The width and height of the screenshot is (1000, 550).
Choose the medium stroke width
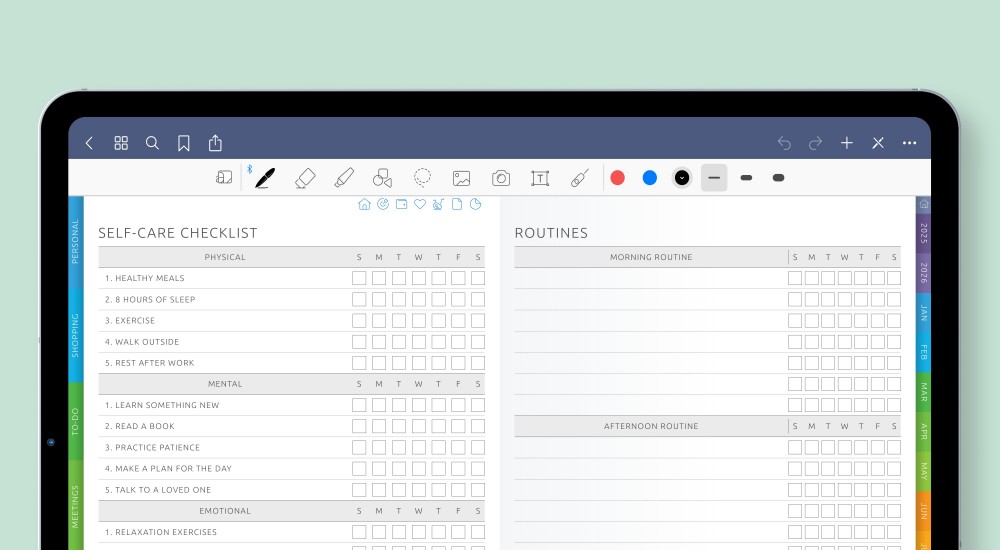pyautogui.click(x=746, y=178)
